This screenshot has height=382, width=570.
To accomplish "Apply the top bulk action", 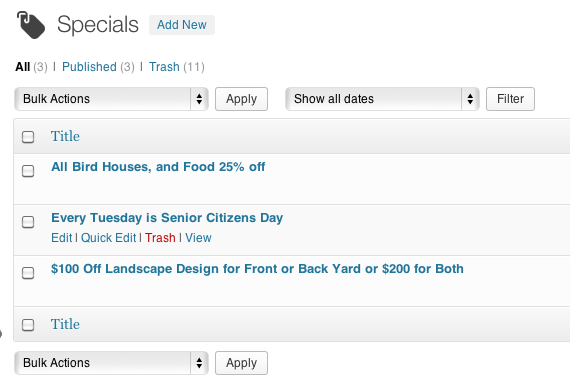I will point(241,99).
